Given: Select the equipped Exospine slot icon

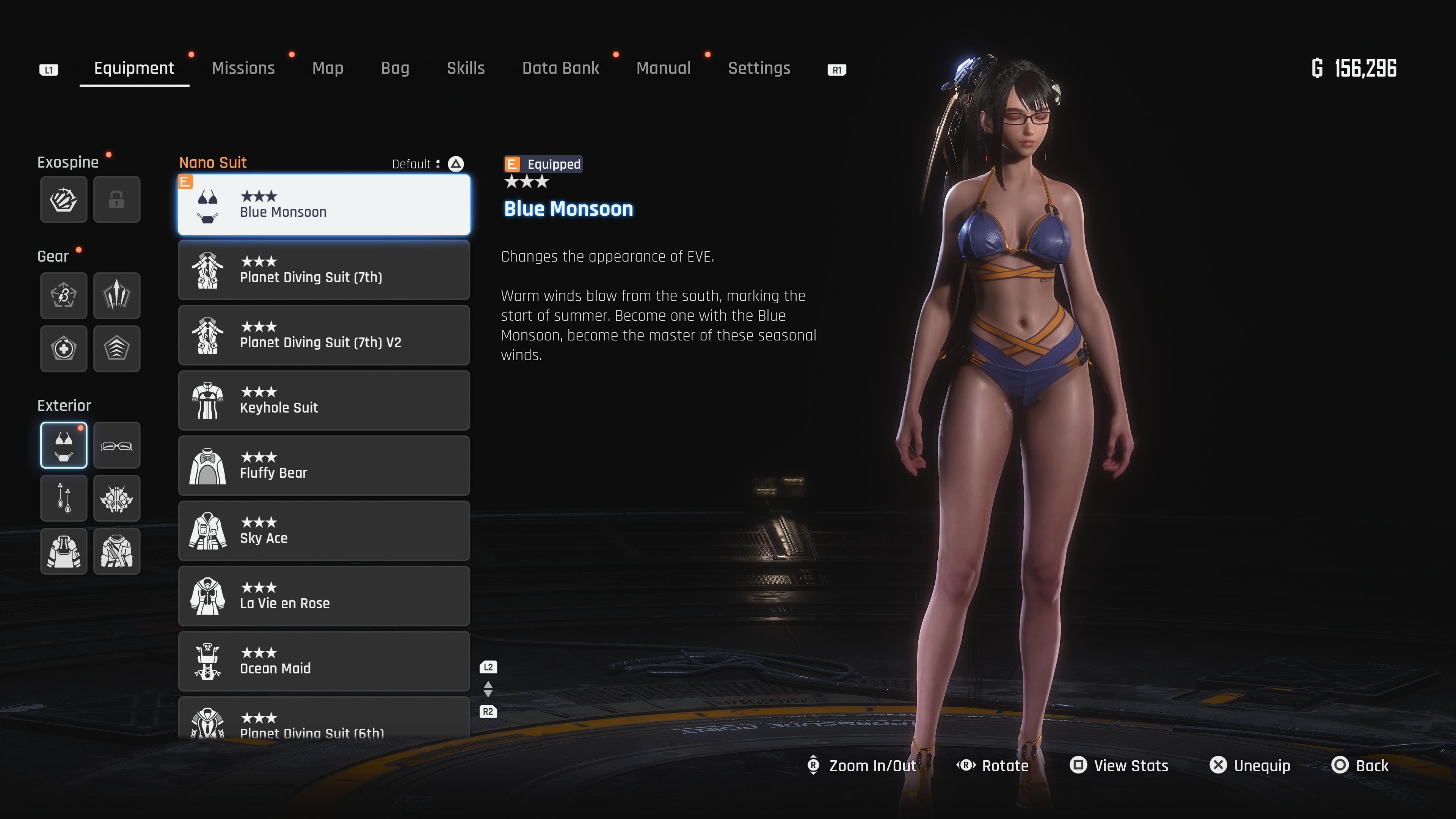Looking at the screenshot, I should click(x=63, y=199).
